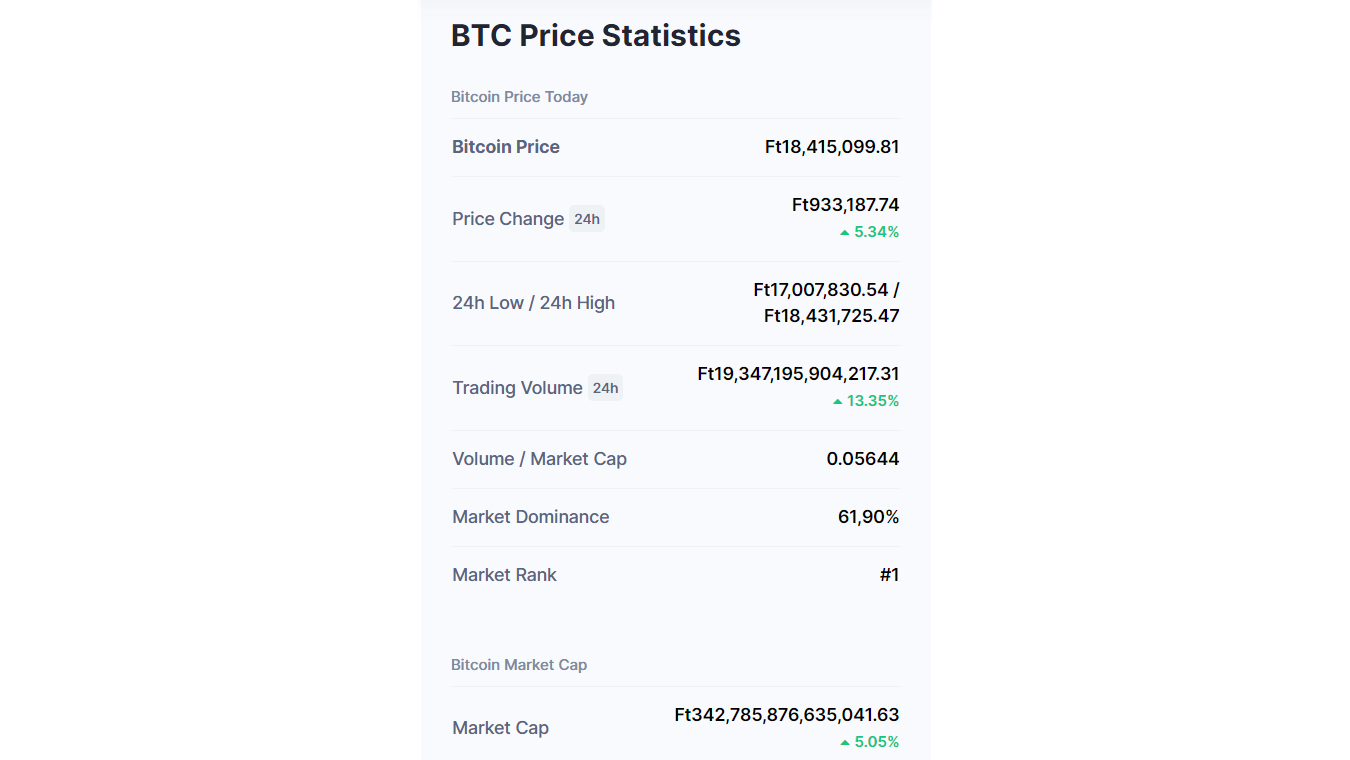Click the Price Change amount Ft933,187.74
The width and height of the screenshot is (1350, 760).
click(846, 205)
